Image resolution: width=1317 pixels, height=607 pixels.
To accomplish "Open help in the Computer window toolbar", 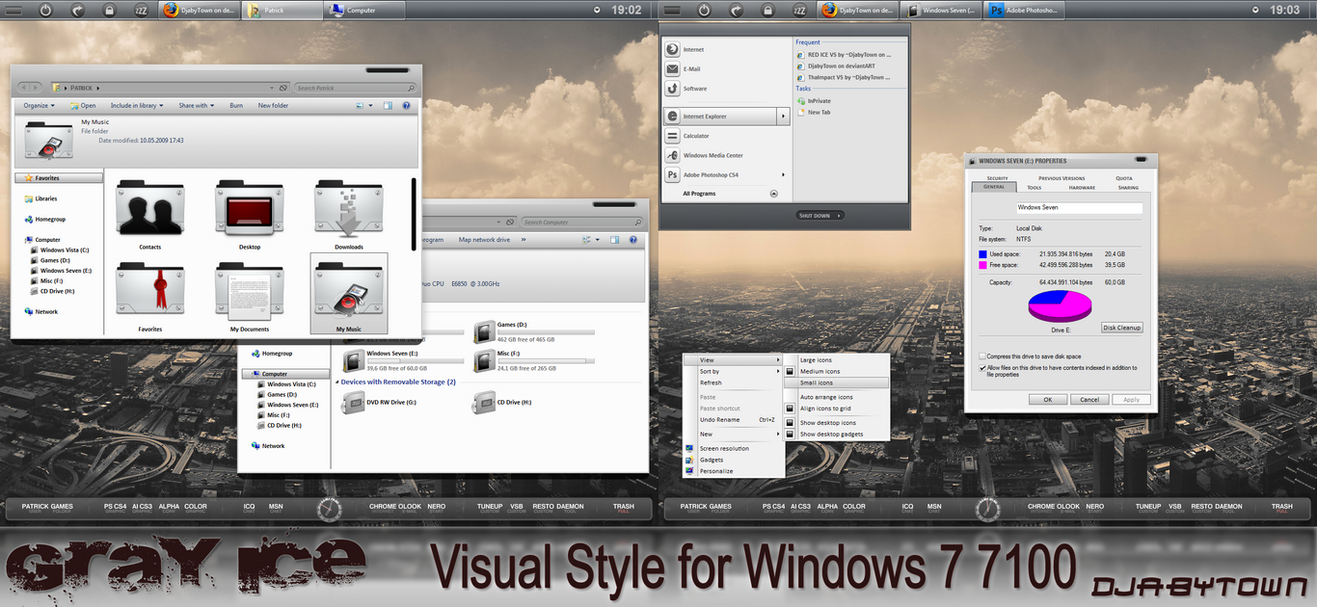I will point(635,240).
